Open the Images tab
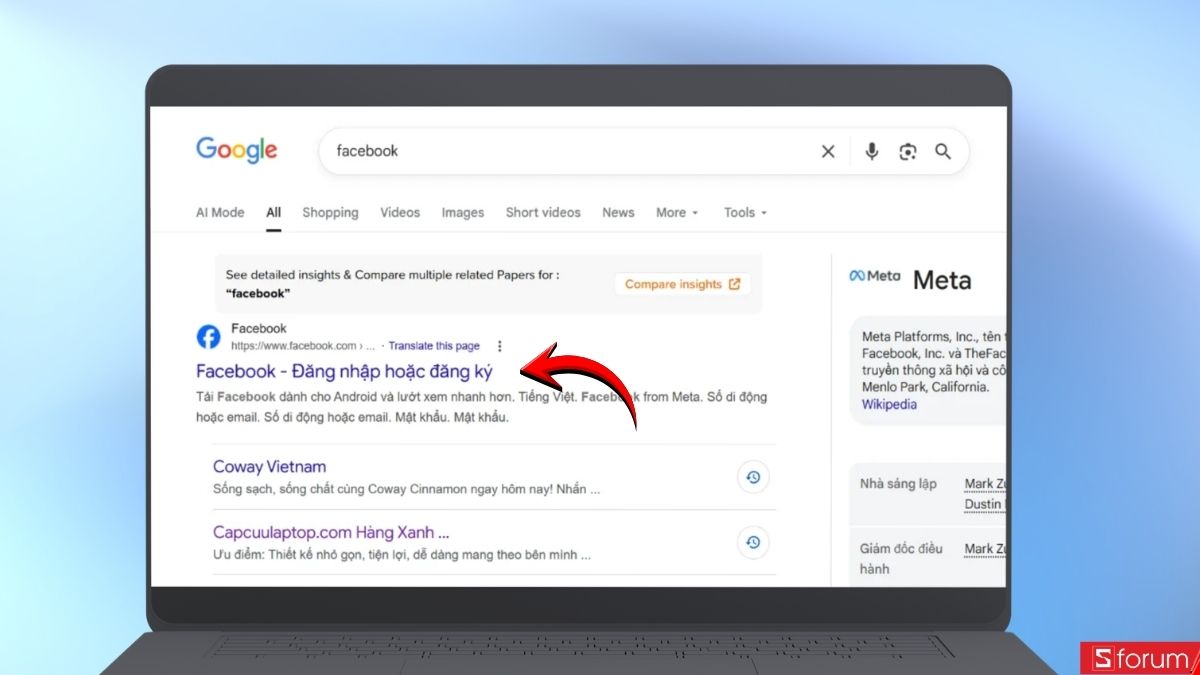Viewport: 1200px width, 675px height. (463, 212)
